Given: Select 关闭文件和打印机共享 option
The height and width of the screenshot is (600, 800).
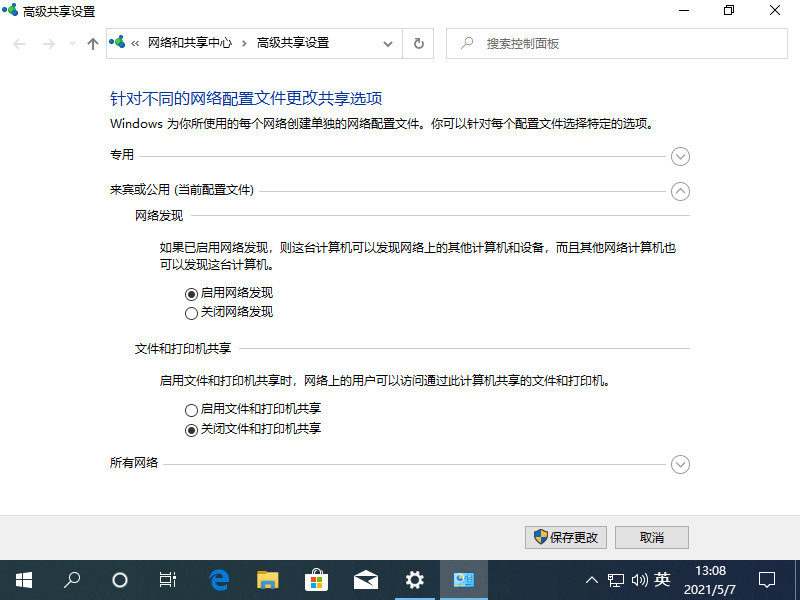Looking at the screenshot, I should point(191,429).
